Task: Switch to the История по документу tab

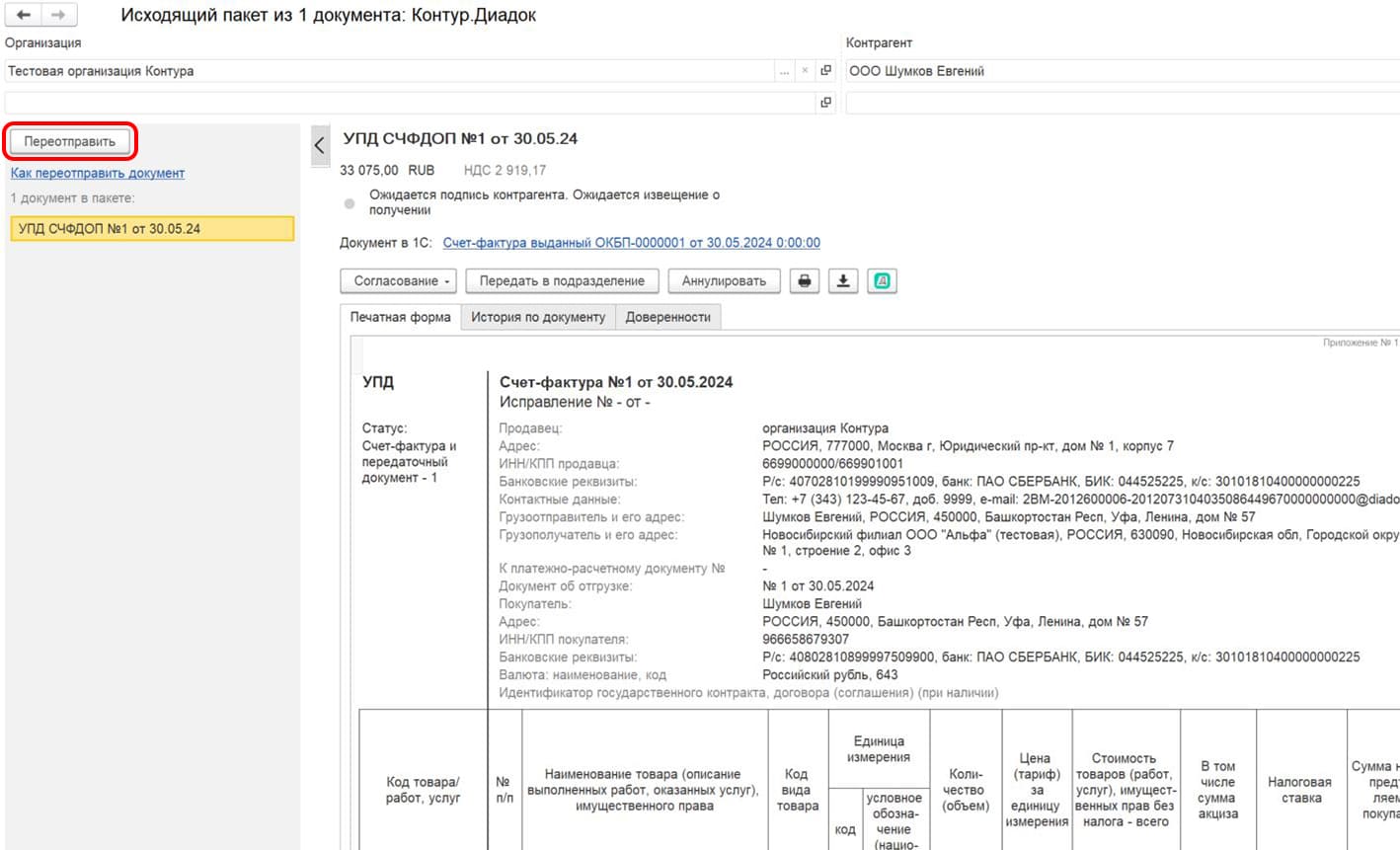Action: pyautogui.click(x=538, y=317)
